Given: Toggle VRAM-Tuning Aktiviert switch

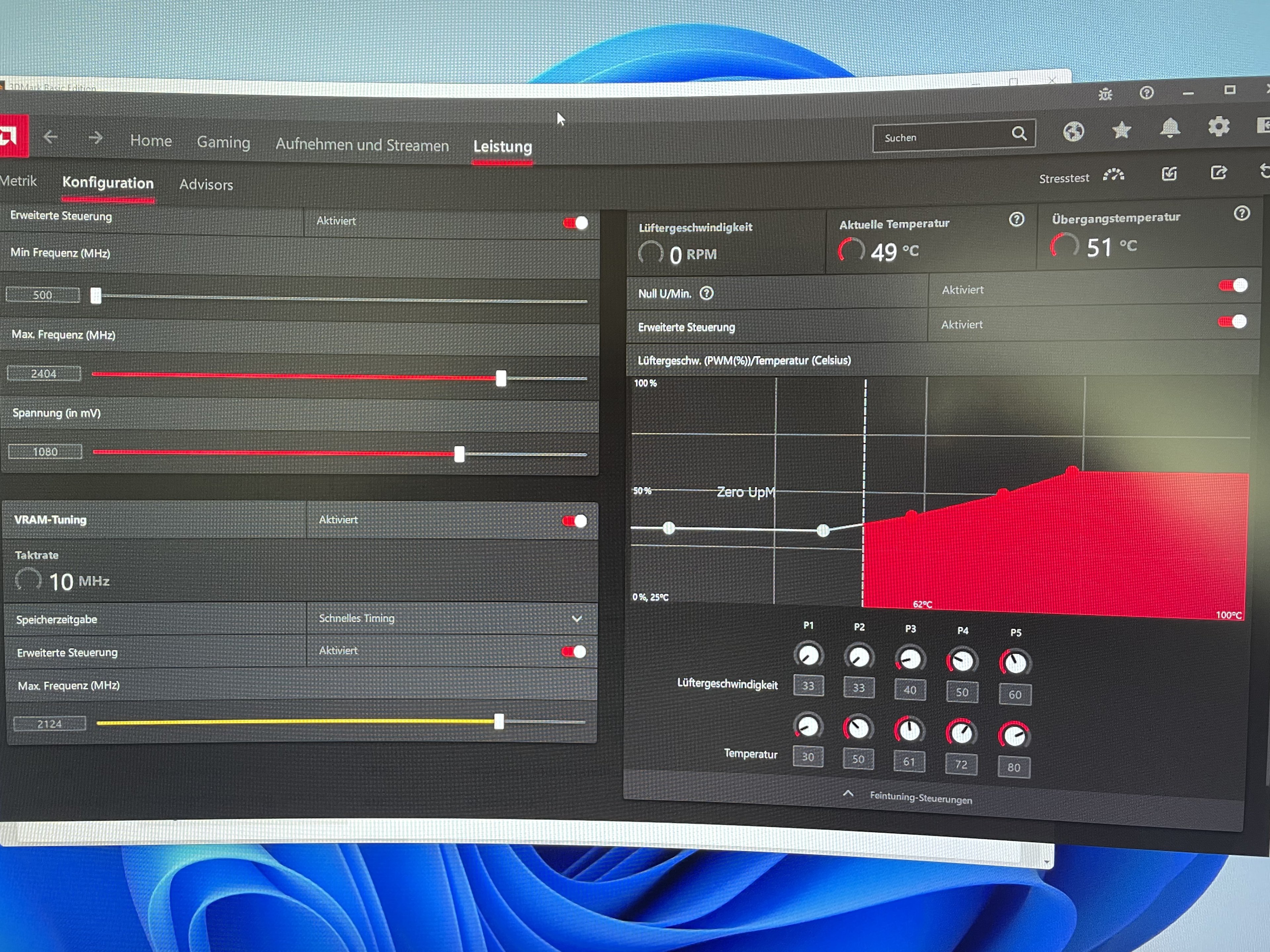Looking at the screenshot, I should [574, 521].
